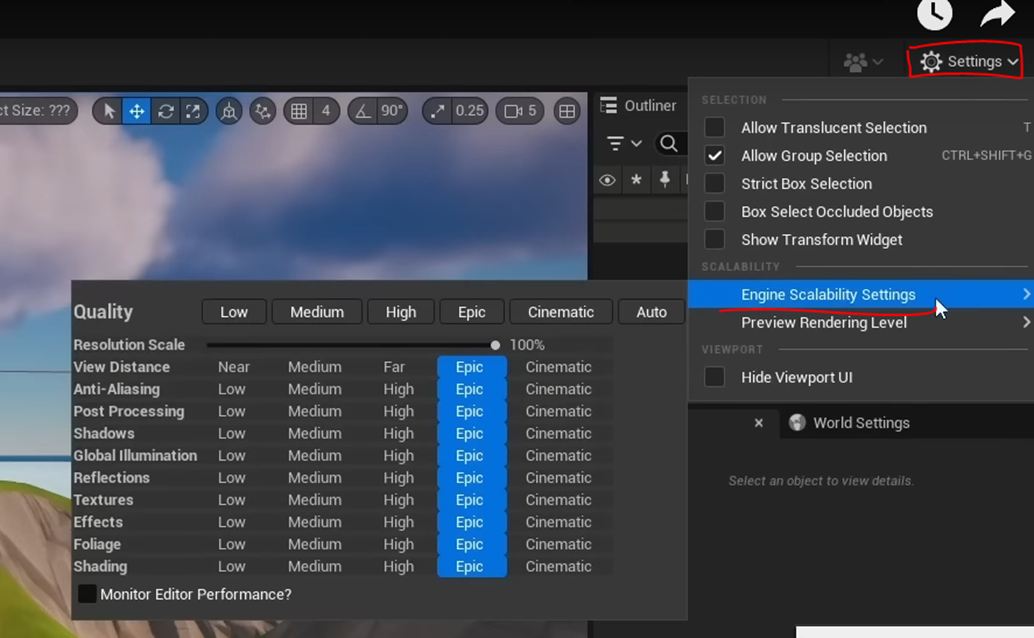Viewport: 1034px width, 638px height.
Task: Open the Outliner filter dropdown
Action: pyautogui.click(x=624, y=143)
